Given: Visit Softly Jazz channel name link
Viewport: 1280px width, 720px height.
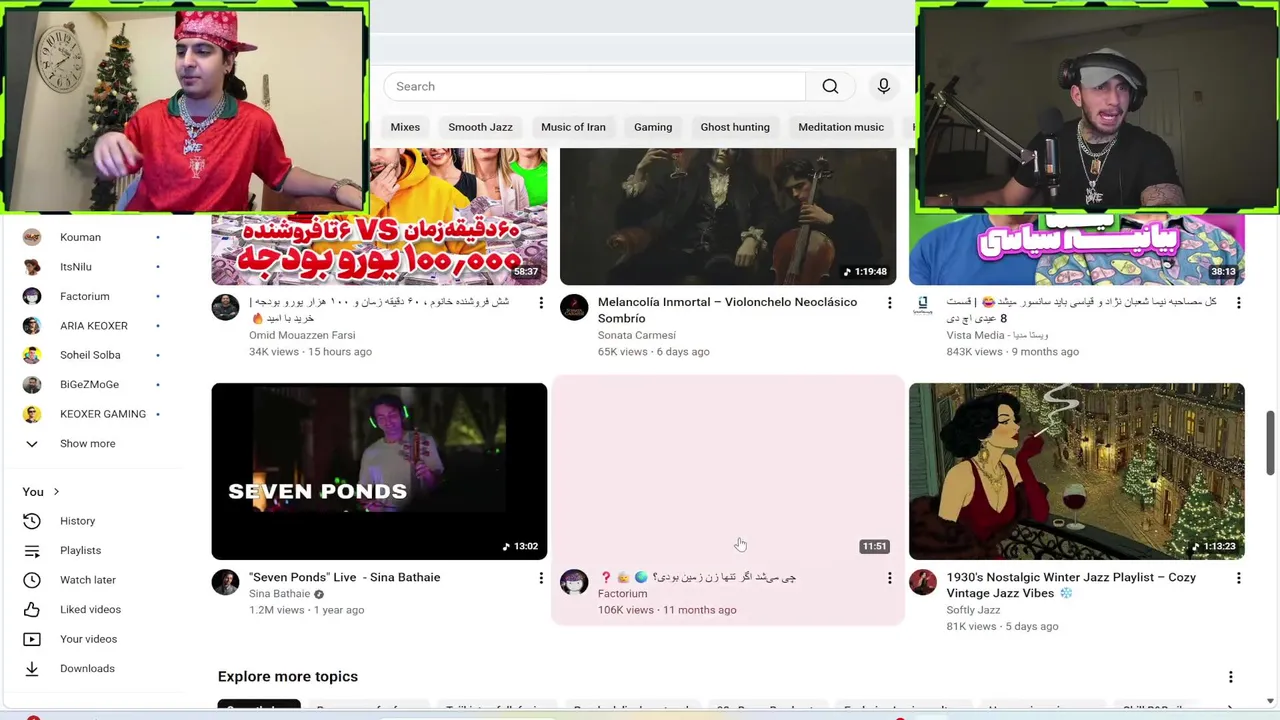Looking at the screenshot, I should point(973,610).
